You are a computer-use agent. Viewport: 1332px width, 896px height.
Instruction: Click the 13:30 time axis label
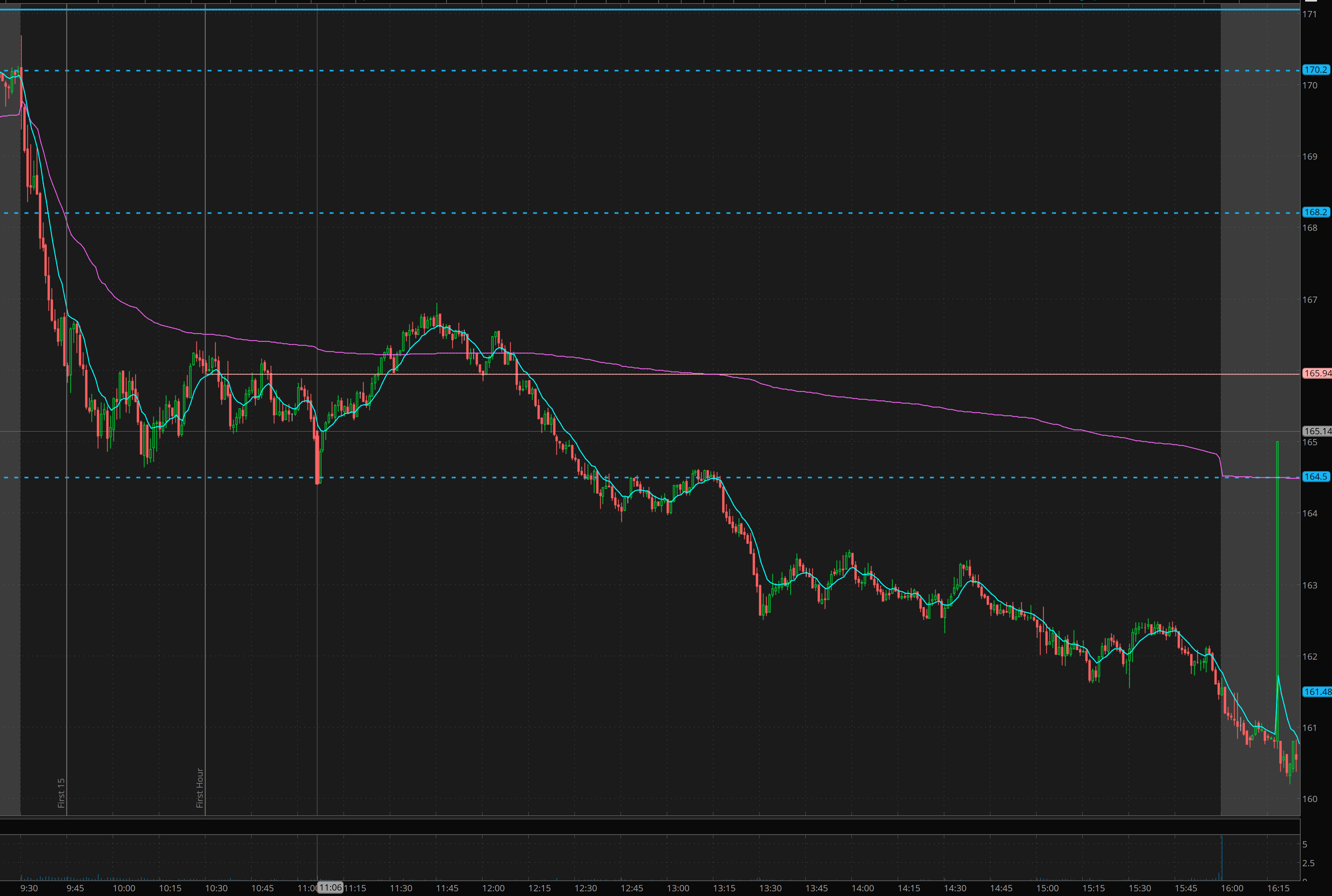click(770, 888)
